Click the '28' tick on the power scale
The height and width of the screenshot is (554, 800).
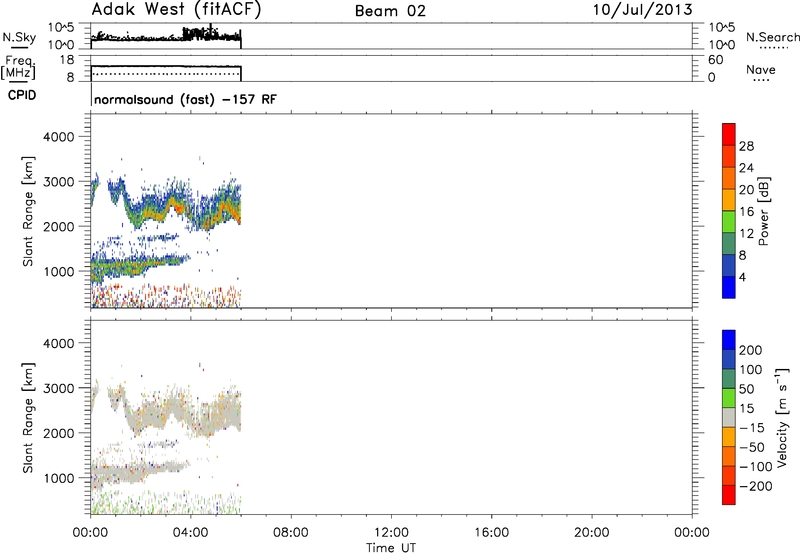pyautogui.click(x=746, y=146)
